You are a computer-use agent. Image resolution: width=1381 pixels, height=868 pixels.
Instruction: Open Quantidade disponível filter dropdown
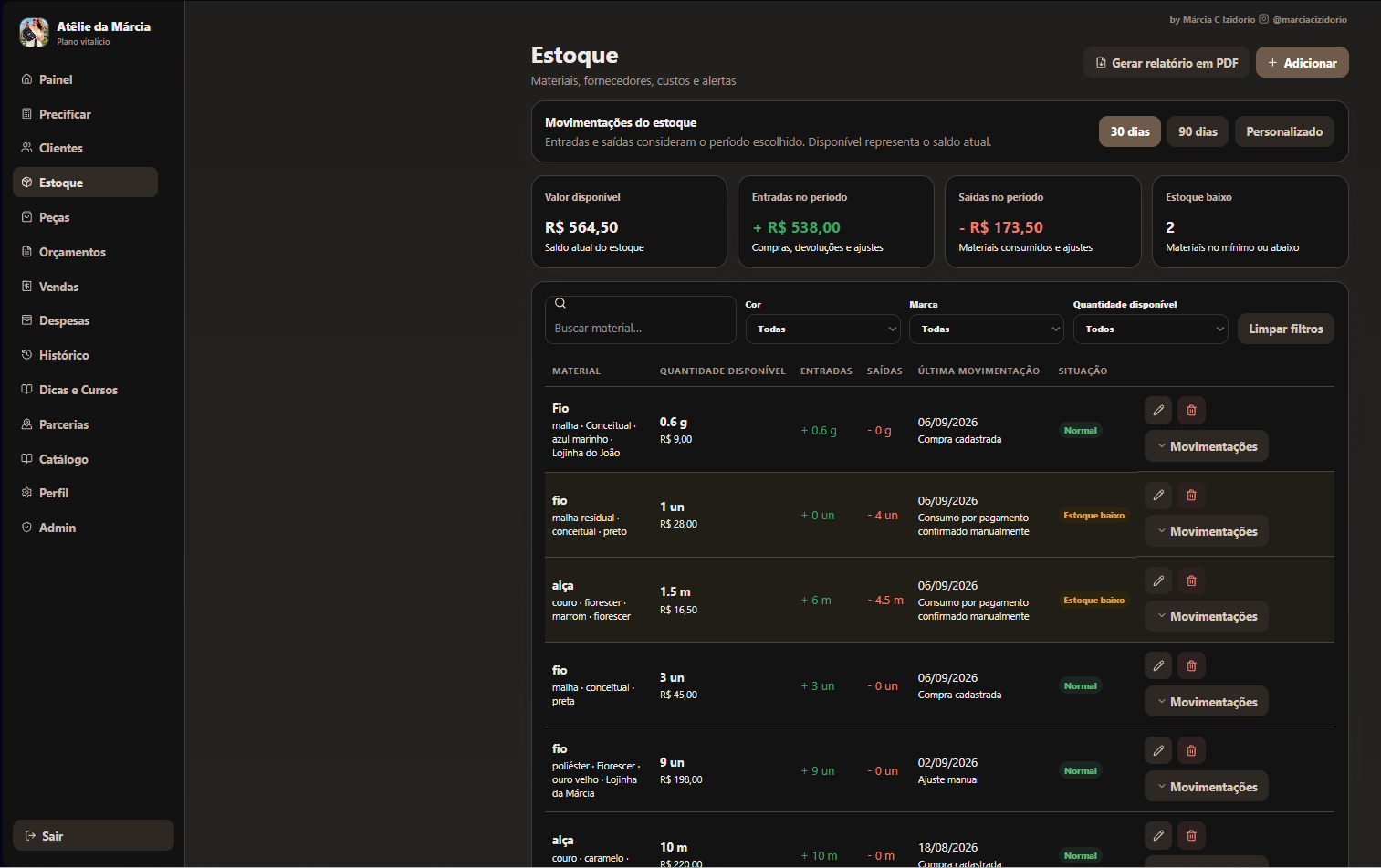tap(1150, 329)
